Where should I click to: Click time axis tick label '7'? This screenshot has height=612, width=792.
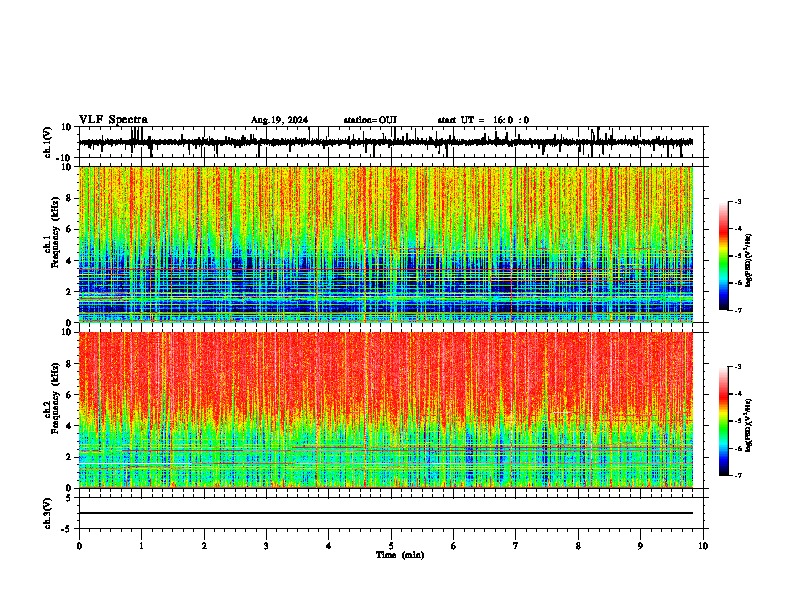point(516,546)
